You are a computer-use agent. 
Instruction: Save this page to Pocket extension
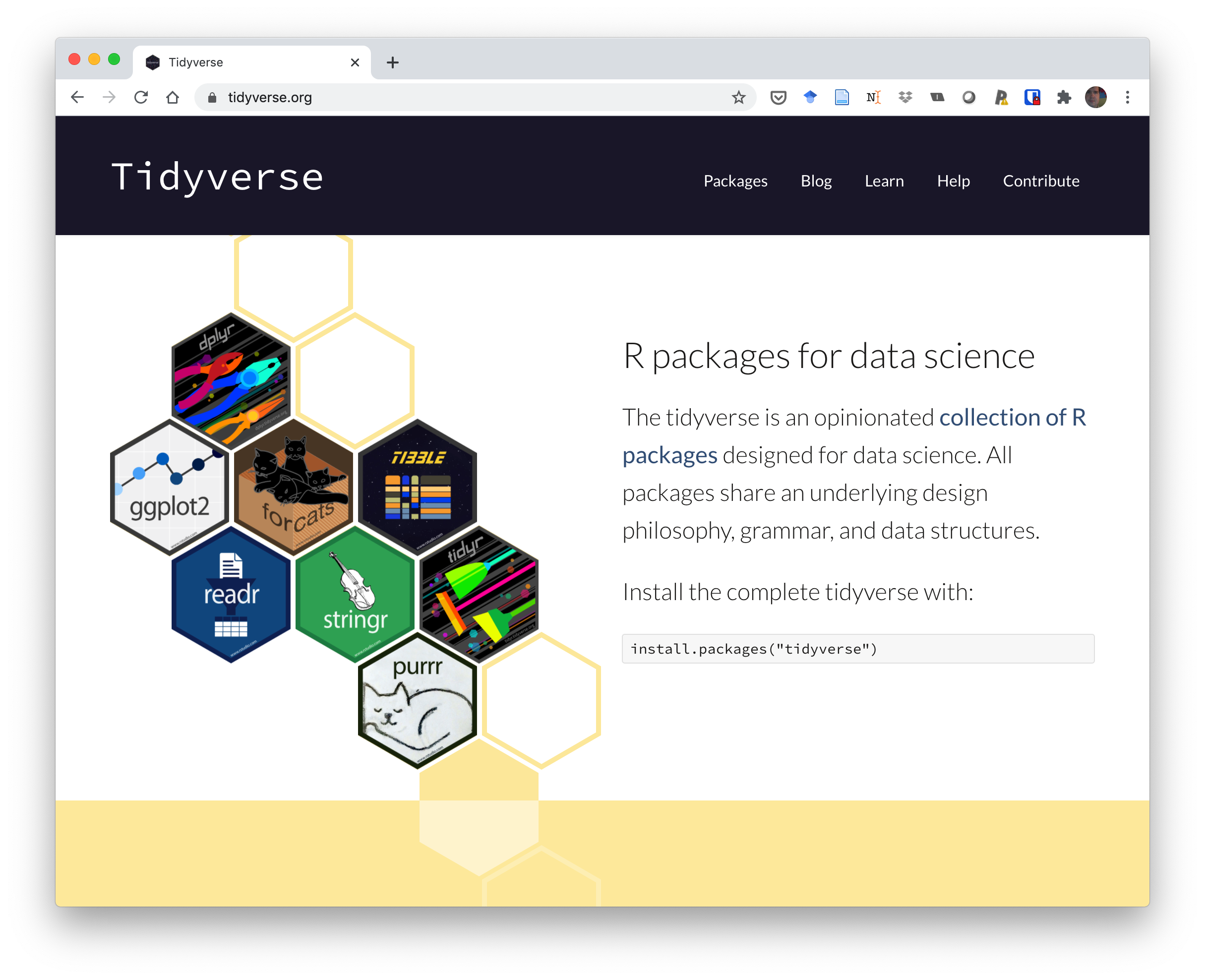[x=779, y=97]
